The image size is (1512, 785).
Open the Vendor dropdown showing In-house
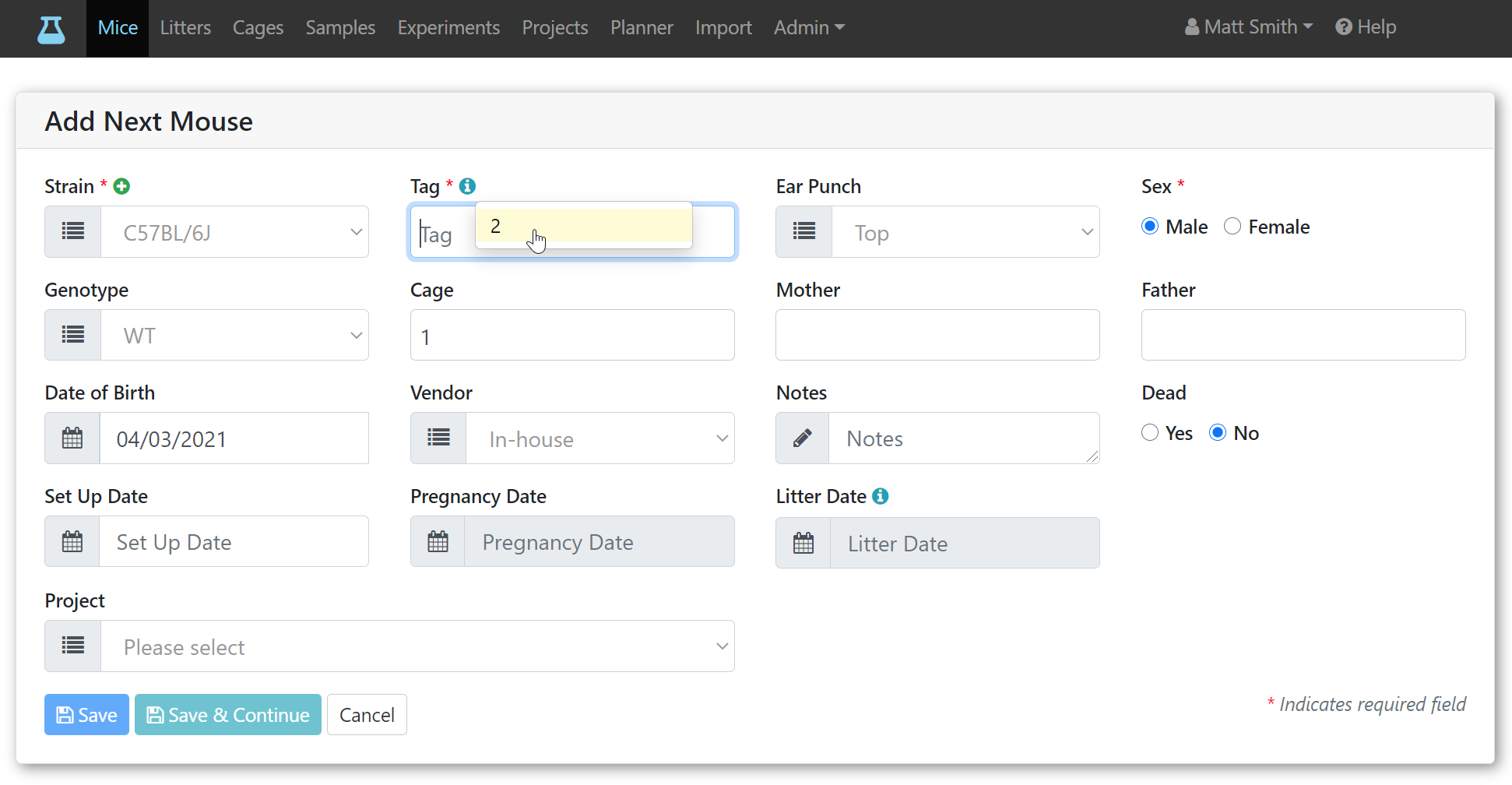point(600,438)
